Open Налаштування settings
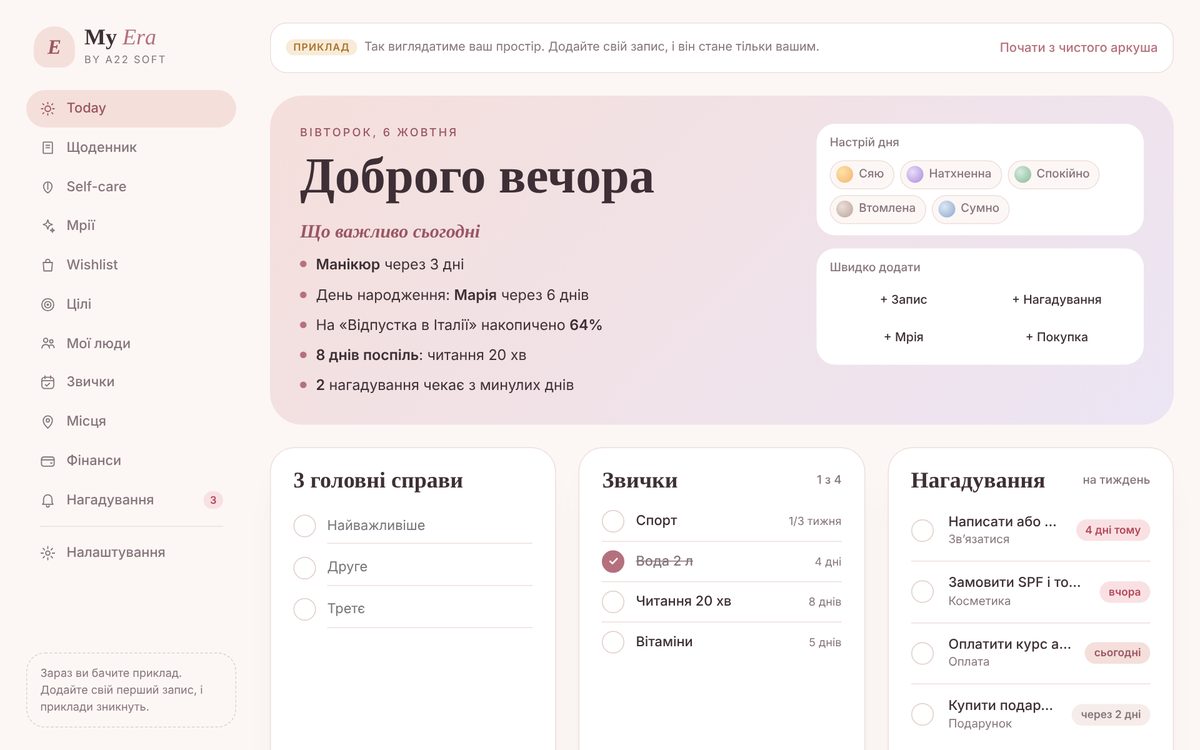Image resolution: width=1200 pixels, height=750 pixels. click(x=131, y=553)
